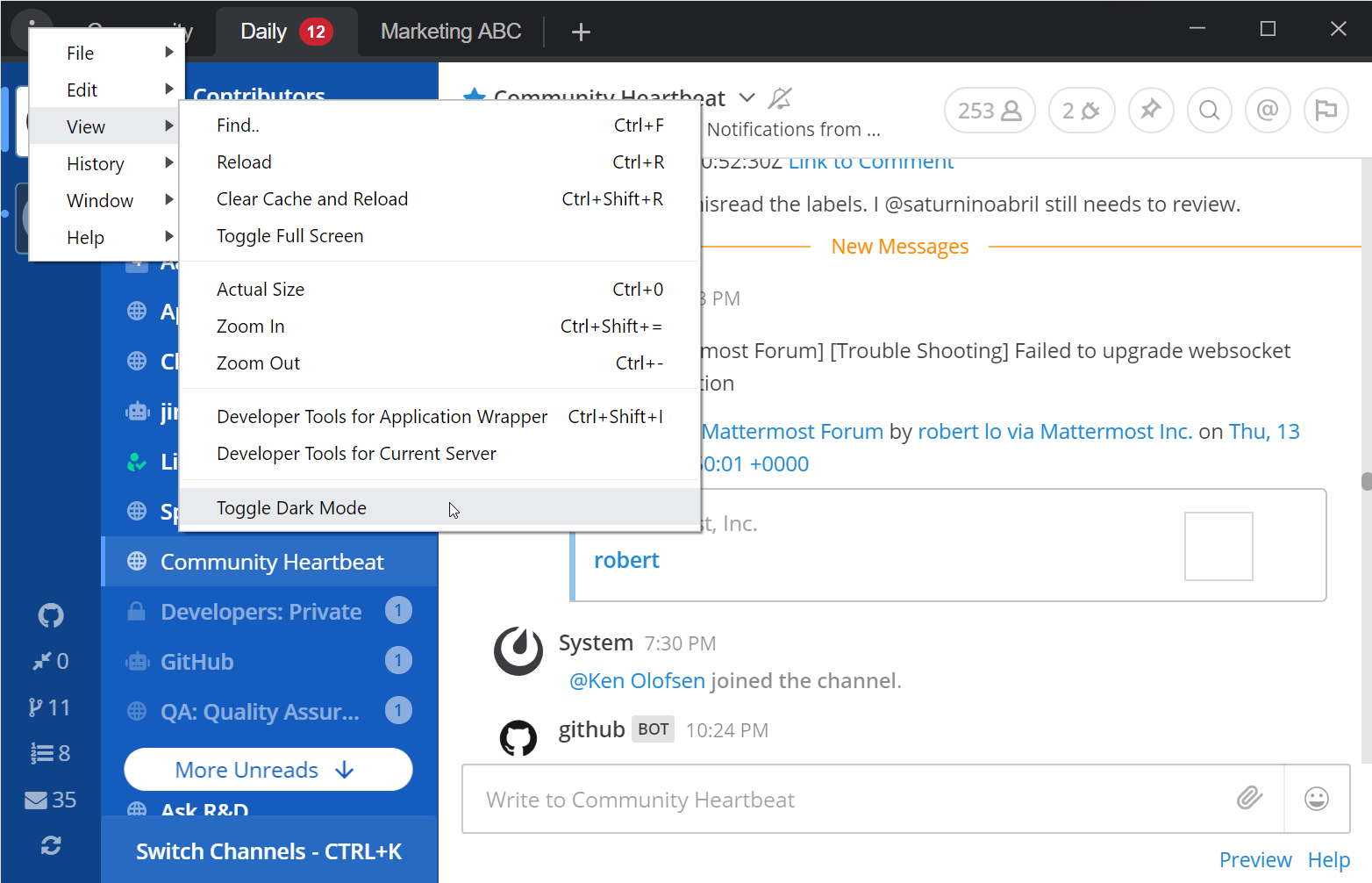Toggle Full Screen in the View menu

tap(289, 236)
